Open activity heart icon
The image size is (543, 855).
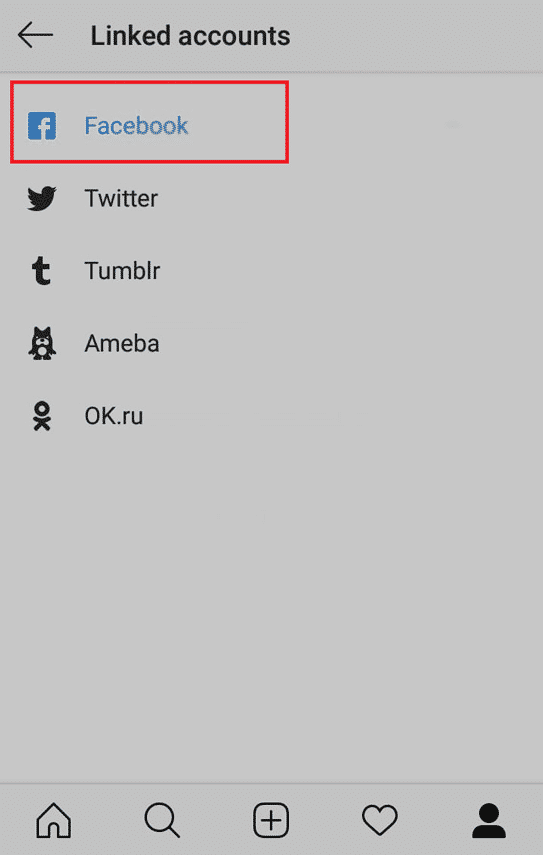point(380,820)
